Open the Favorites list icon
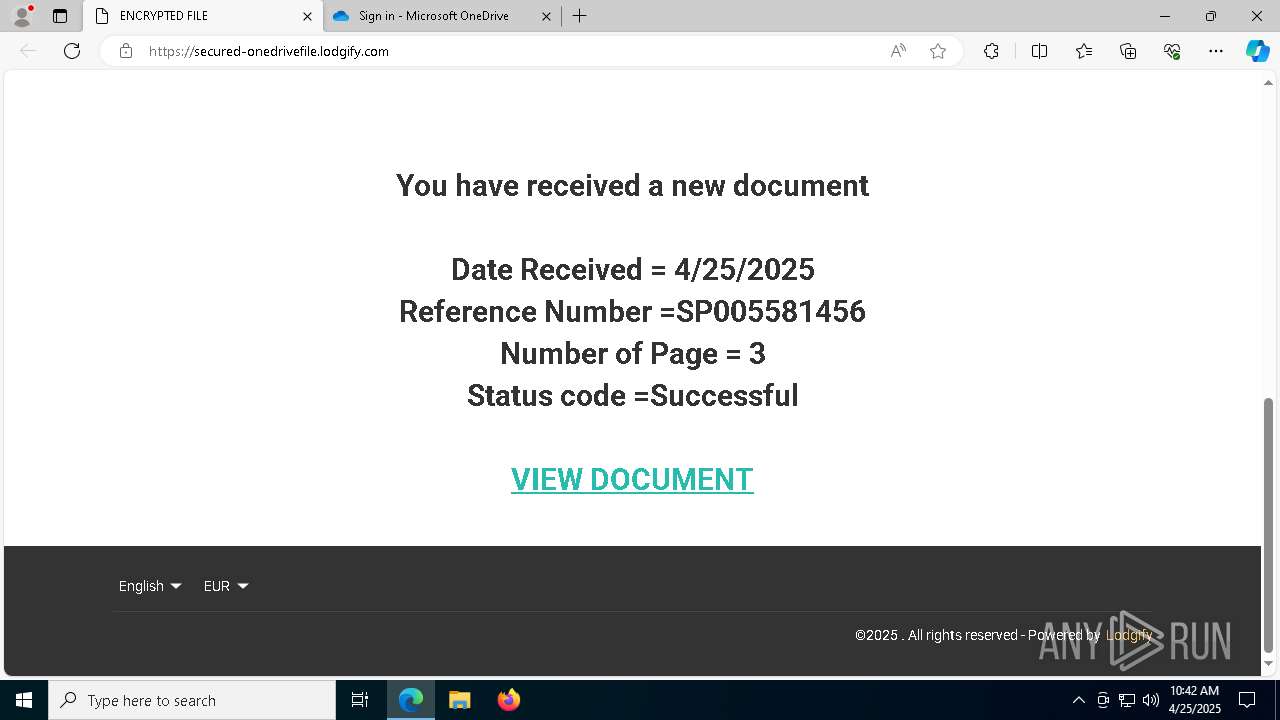Viewport: 1280px width, 720px height. (x=1084, y=51)
